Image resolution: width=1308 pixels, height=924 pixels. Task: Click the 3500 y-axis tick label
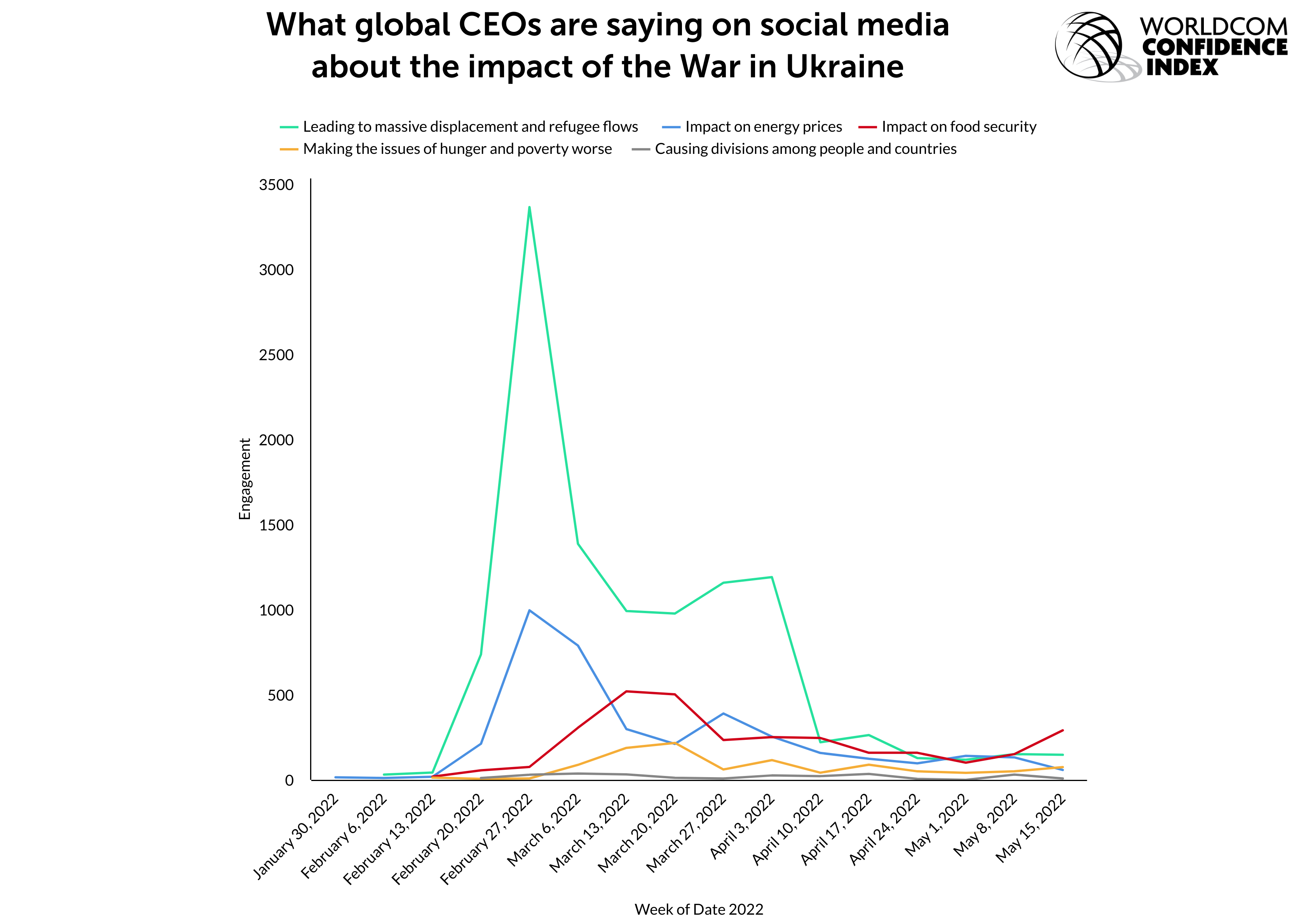pos(276,185)
